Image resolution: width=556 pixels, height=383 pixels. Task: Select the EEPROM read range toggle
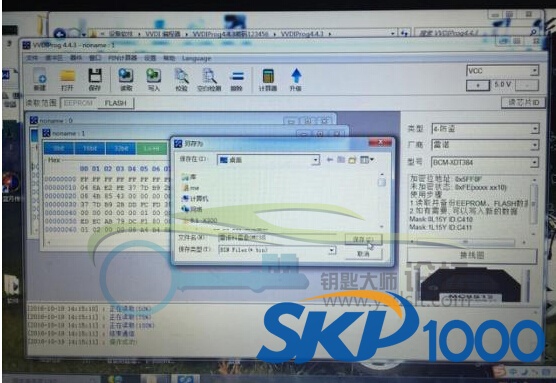78,103
